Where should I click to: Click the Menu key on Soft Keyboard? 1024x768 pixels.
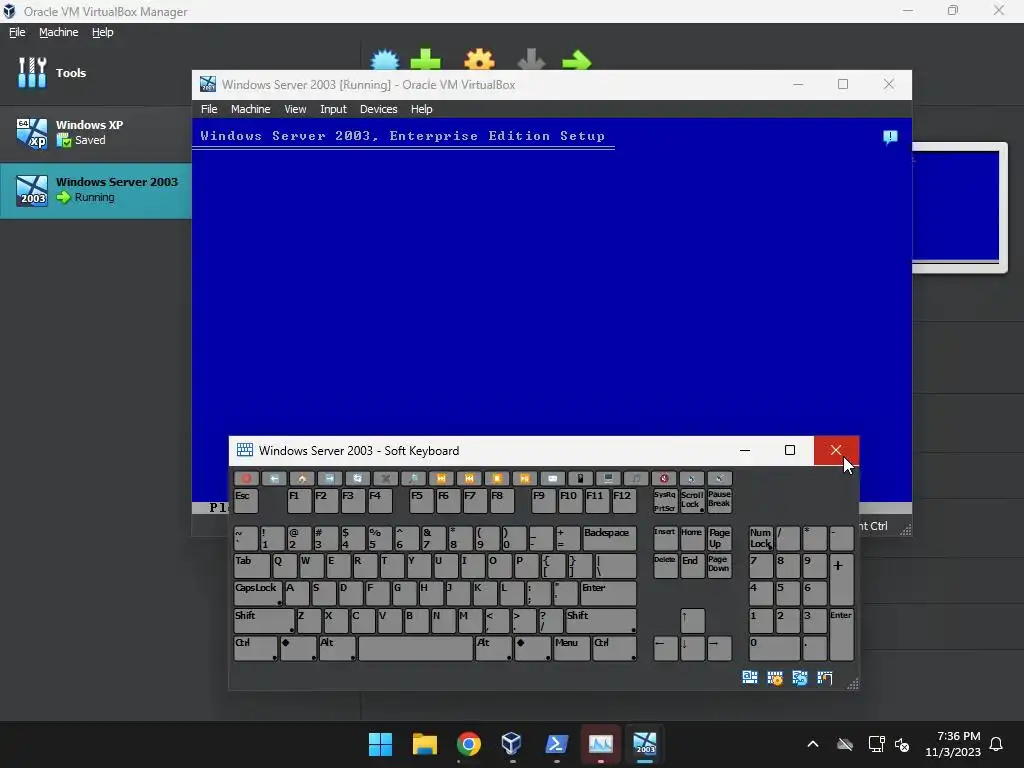(x=571, y=648)
